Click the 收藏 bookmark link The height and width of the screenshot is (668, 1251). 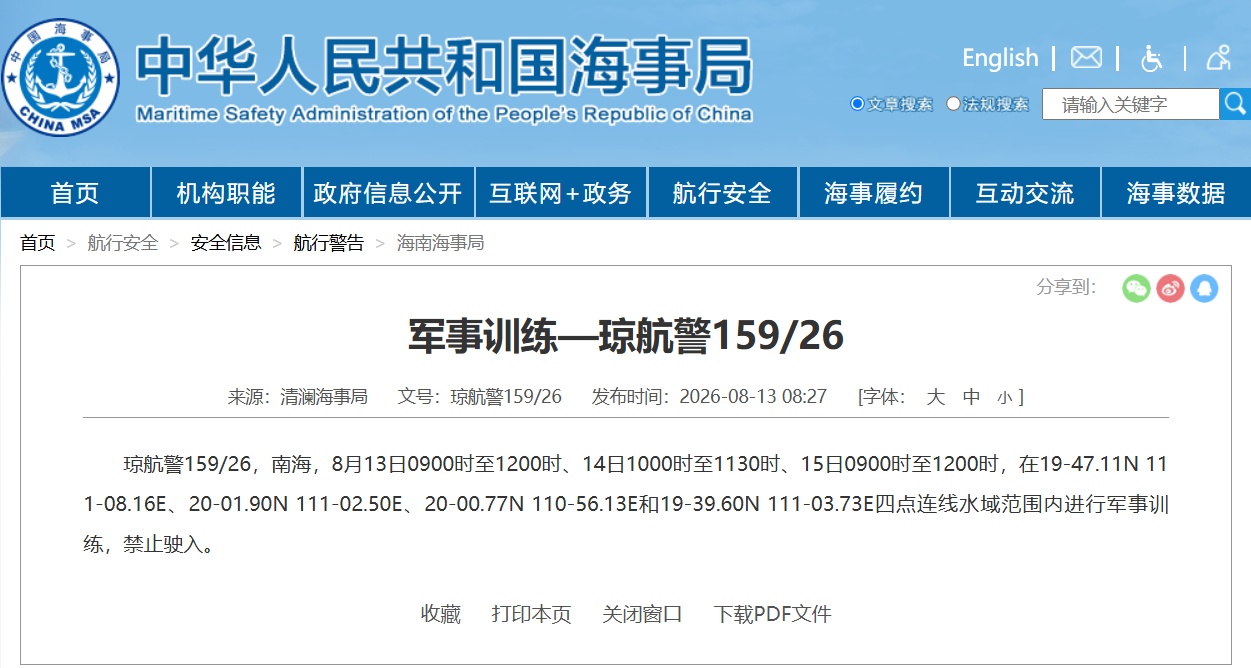(441, 614)
